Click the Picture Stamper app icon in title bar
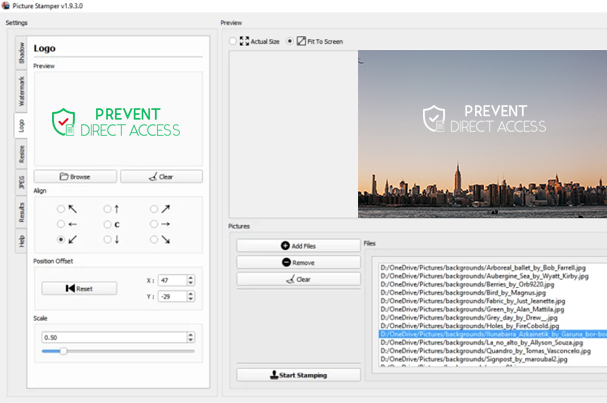 click(7, 6)
